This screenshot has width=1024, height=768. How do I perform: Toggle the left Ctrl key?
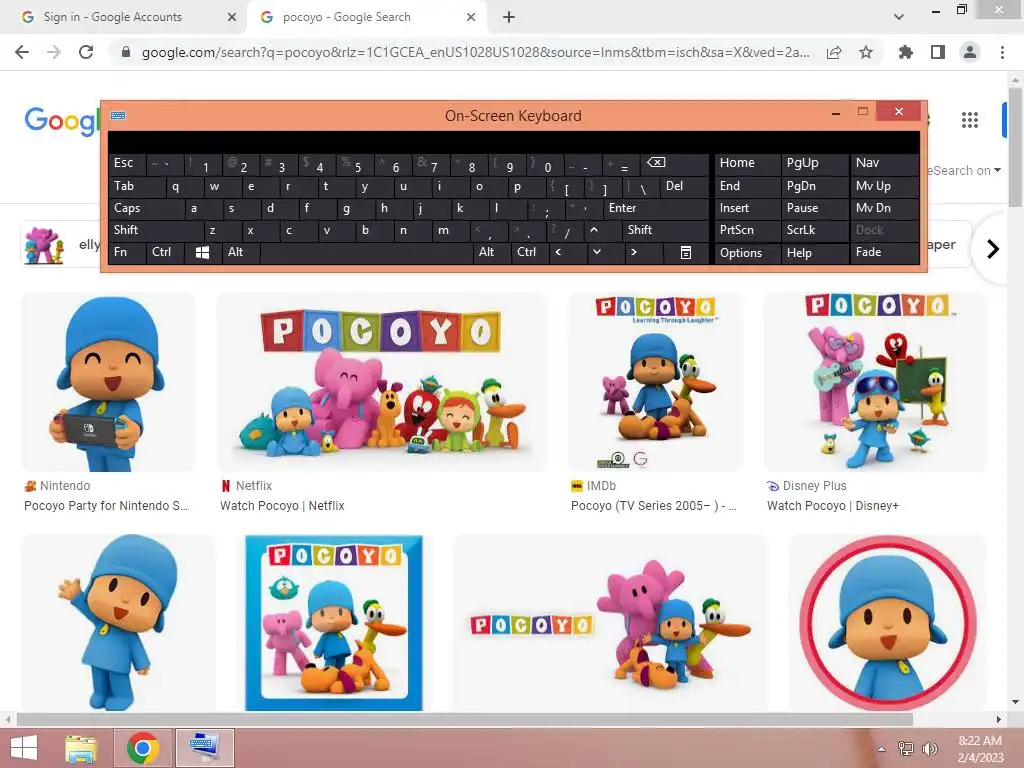click(x=165, y=252)
